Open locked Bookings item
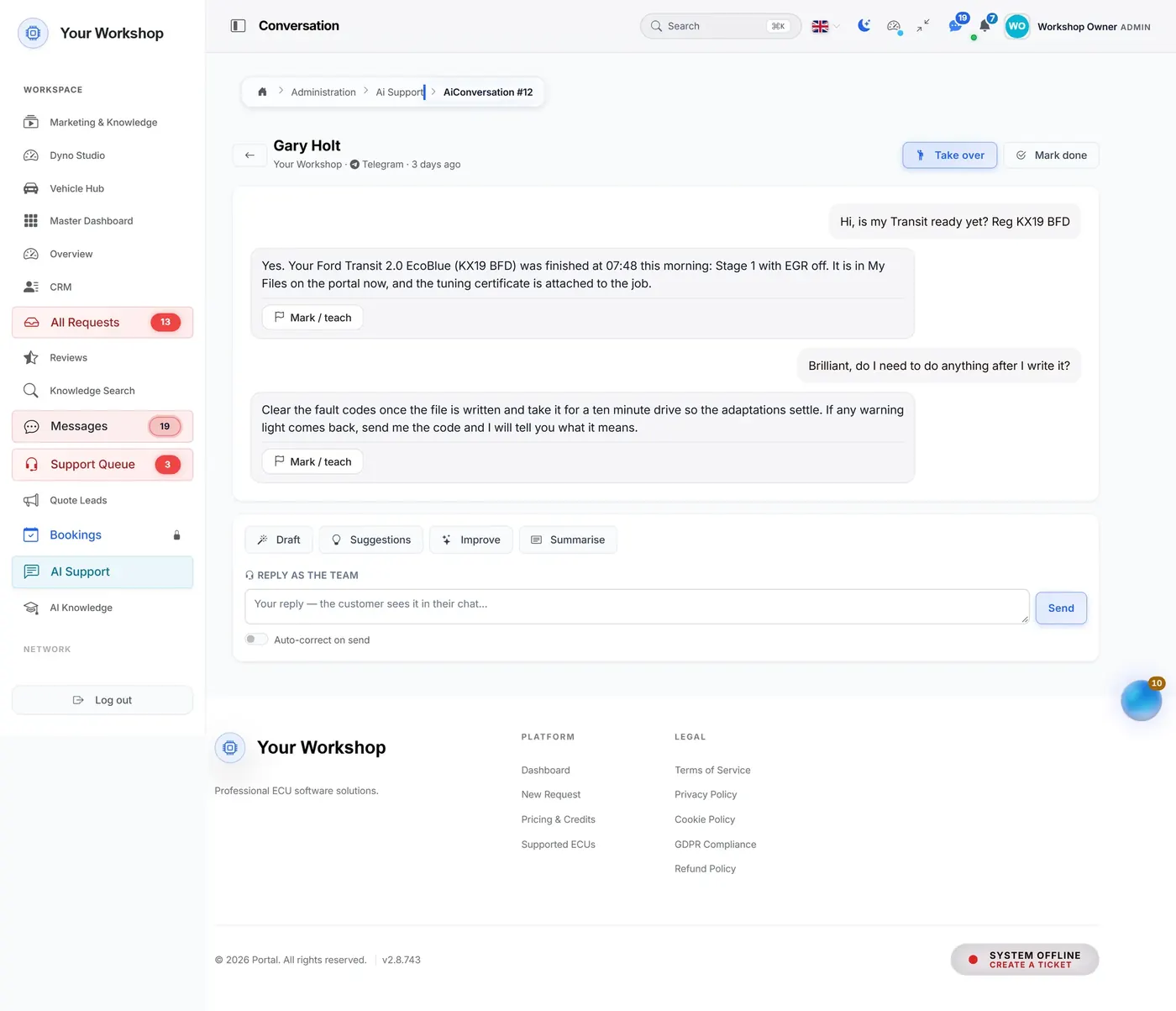 102,535
